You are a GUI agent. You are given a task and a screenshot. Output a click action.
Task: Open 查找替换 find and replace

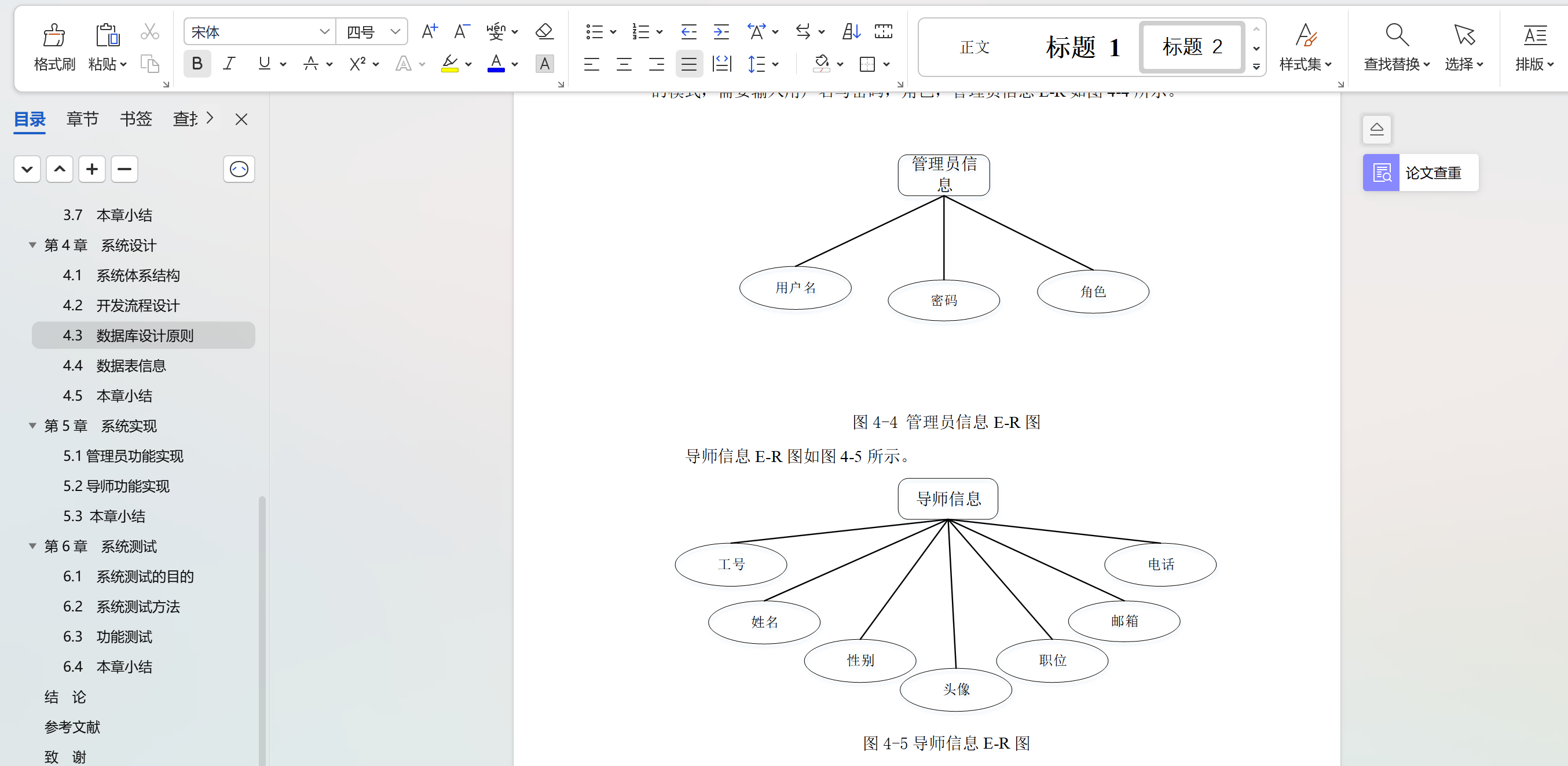(1397, 47)
